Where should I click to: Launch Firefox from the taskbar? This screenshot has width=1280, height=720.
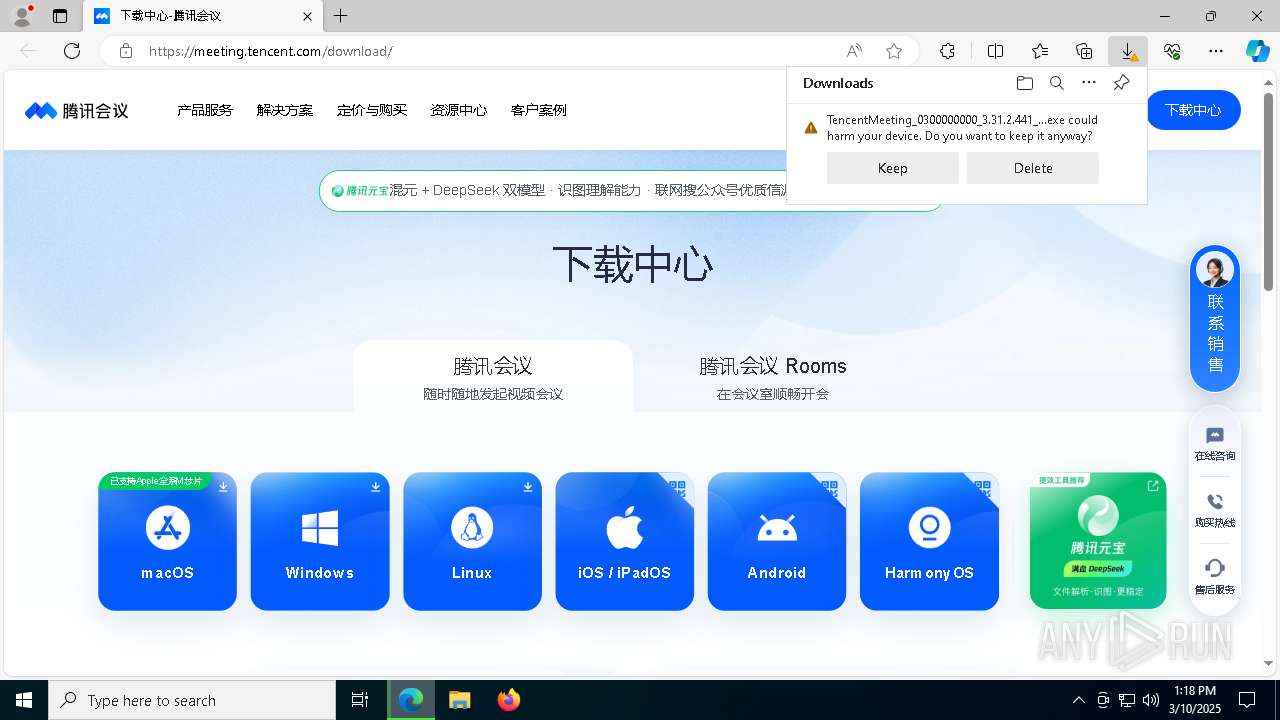[x=509, y=700]
